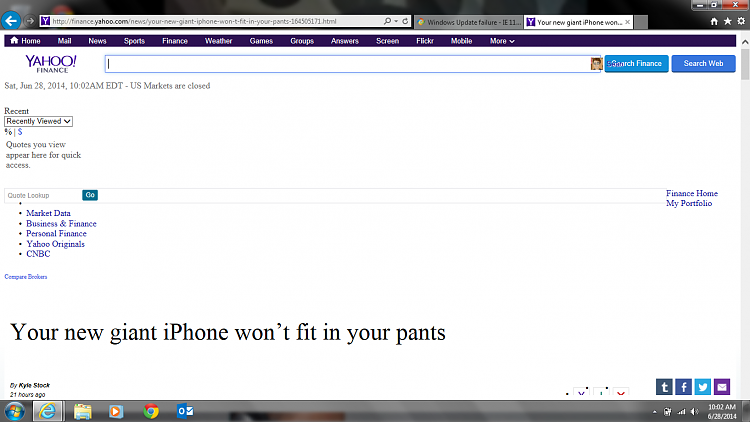Open Favorites star icon
This screenshot has height=422, width=750.
tap(728, 21)
